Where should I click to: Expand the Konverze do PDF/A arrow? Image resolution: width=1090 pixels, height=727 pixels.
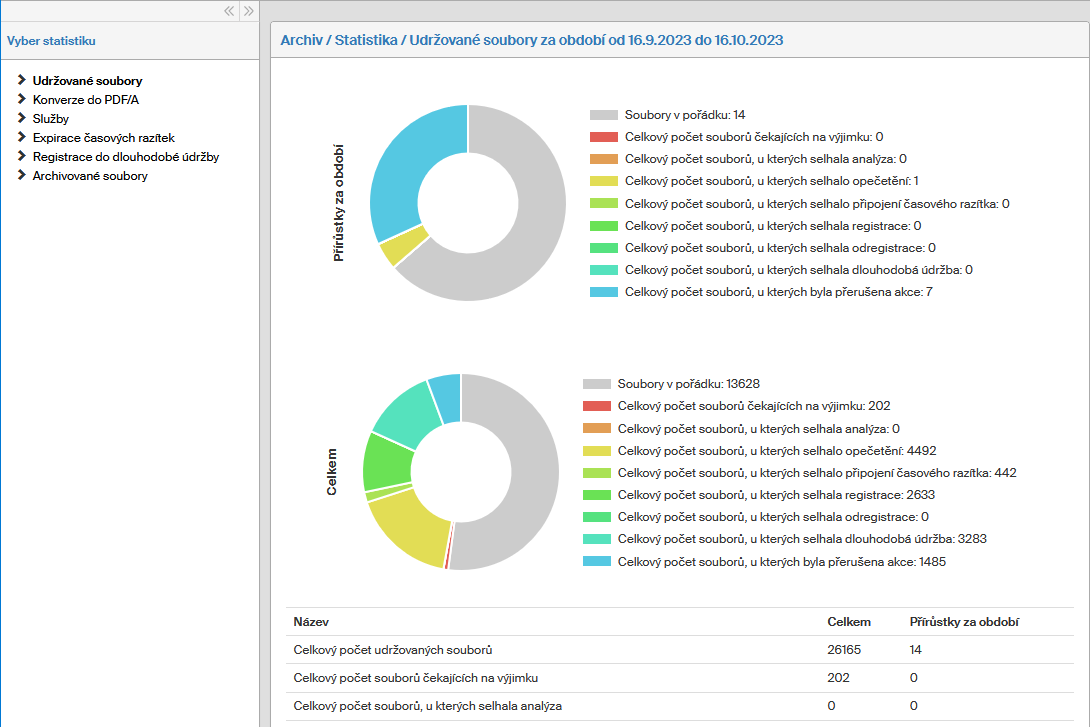click(22, 99)
